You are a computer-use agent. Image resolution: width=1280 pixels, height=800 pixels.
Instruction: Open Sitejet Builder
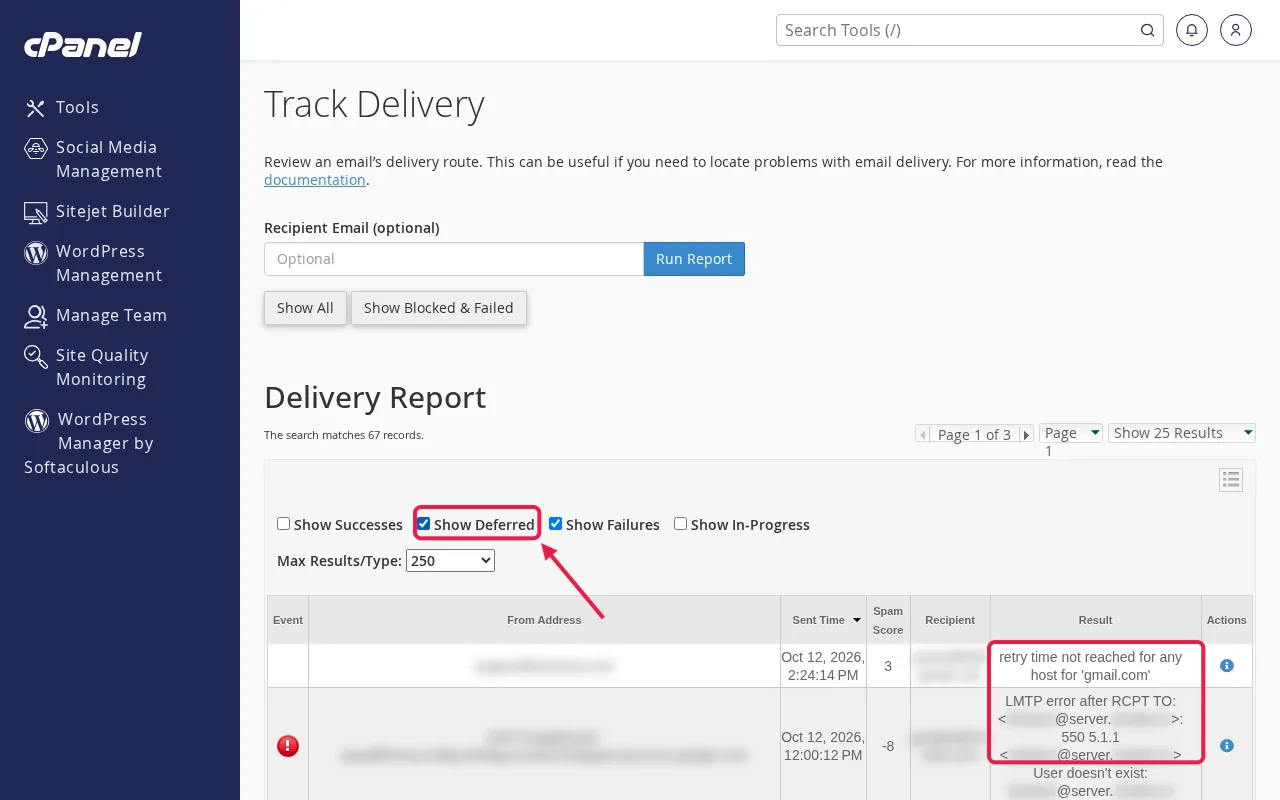(112, 211)
